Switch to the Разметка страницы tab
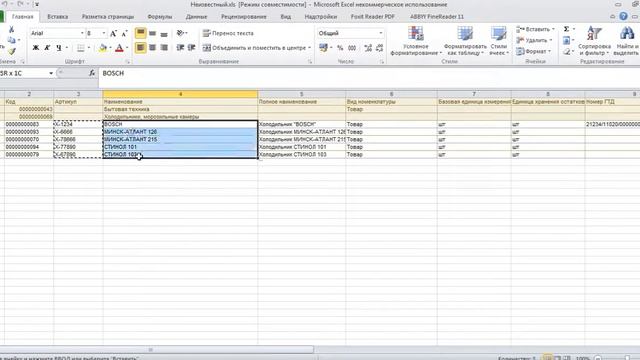Image resolution: width=640 pixels, height=360 pixels. coord(108,17)
